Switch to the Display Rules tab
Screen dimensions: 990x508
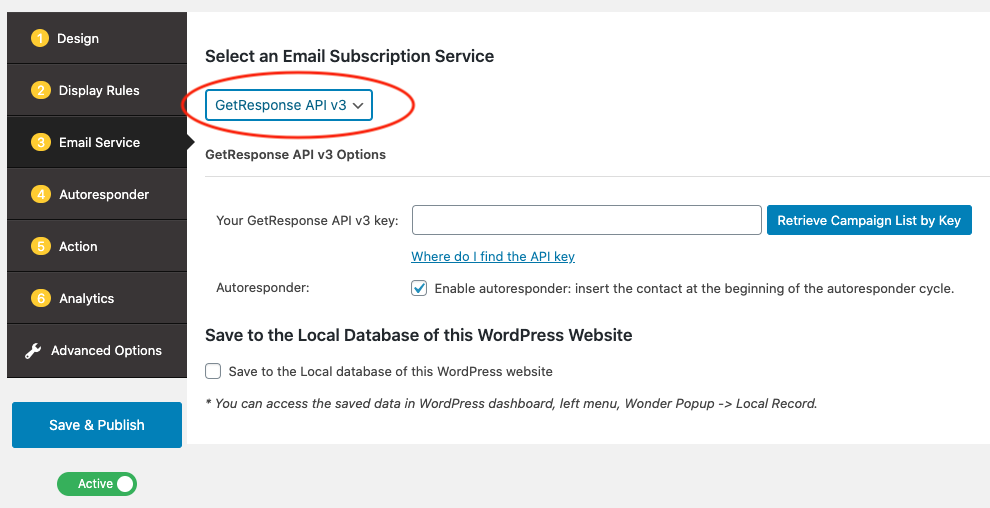tap(99, 91)
